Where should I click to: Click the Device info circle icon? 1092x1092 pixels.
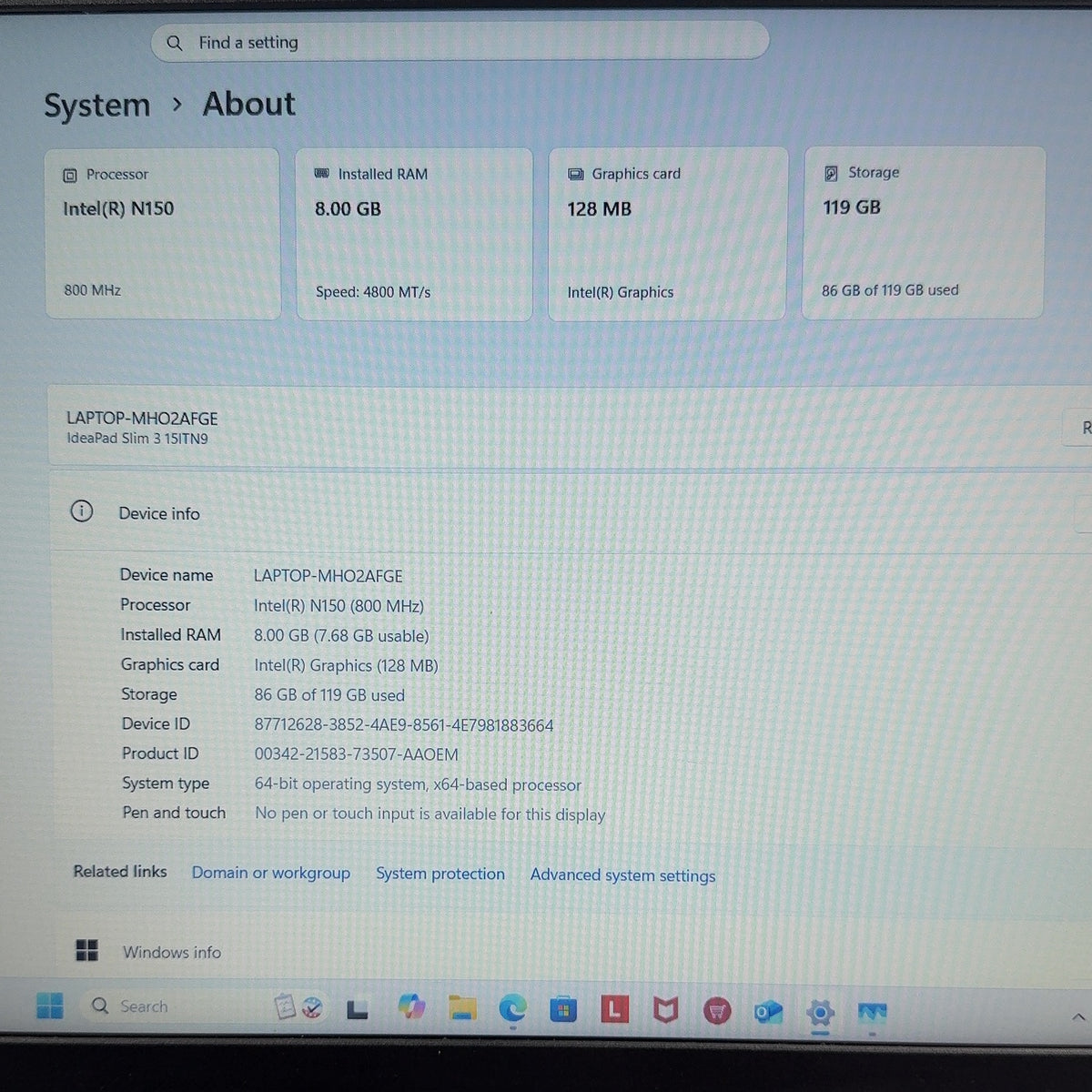pos(82,511)
